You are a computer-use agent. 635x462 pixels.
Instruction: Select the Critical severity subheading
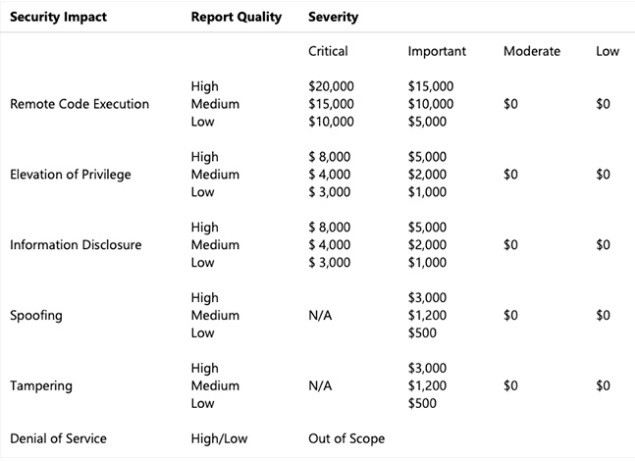[x=328, y=51]
